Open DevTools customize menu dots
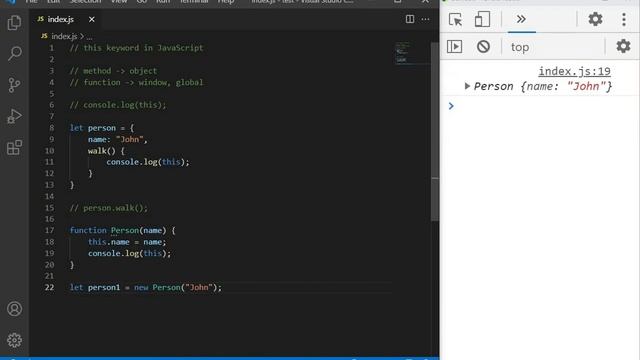The width and height of the screenshot is (640, 360). [624, 19]
